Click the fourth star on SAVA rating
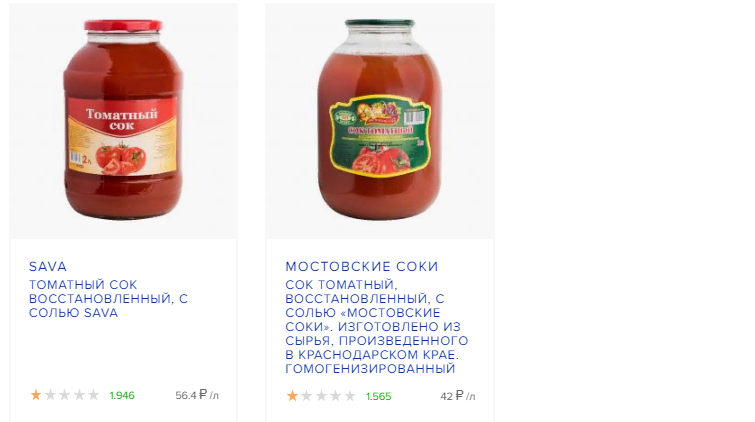 coord(79,395)
